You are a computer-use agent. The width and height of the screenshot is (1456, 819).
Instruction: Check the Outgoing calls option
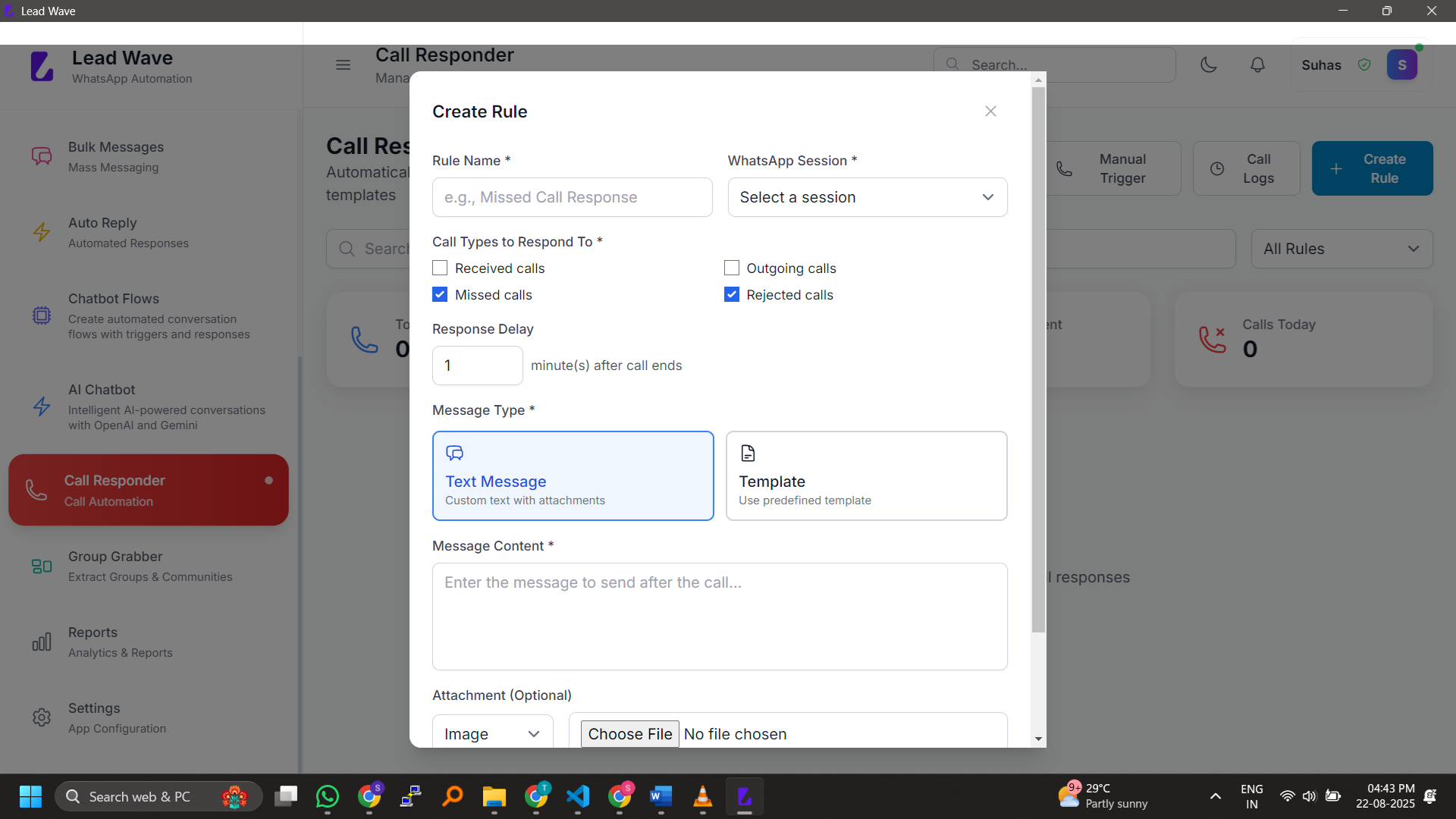click(x=732, y=268)
